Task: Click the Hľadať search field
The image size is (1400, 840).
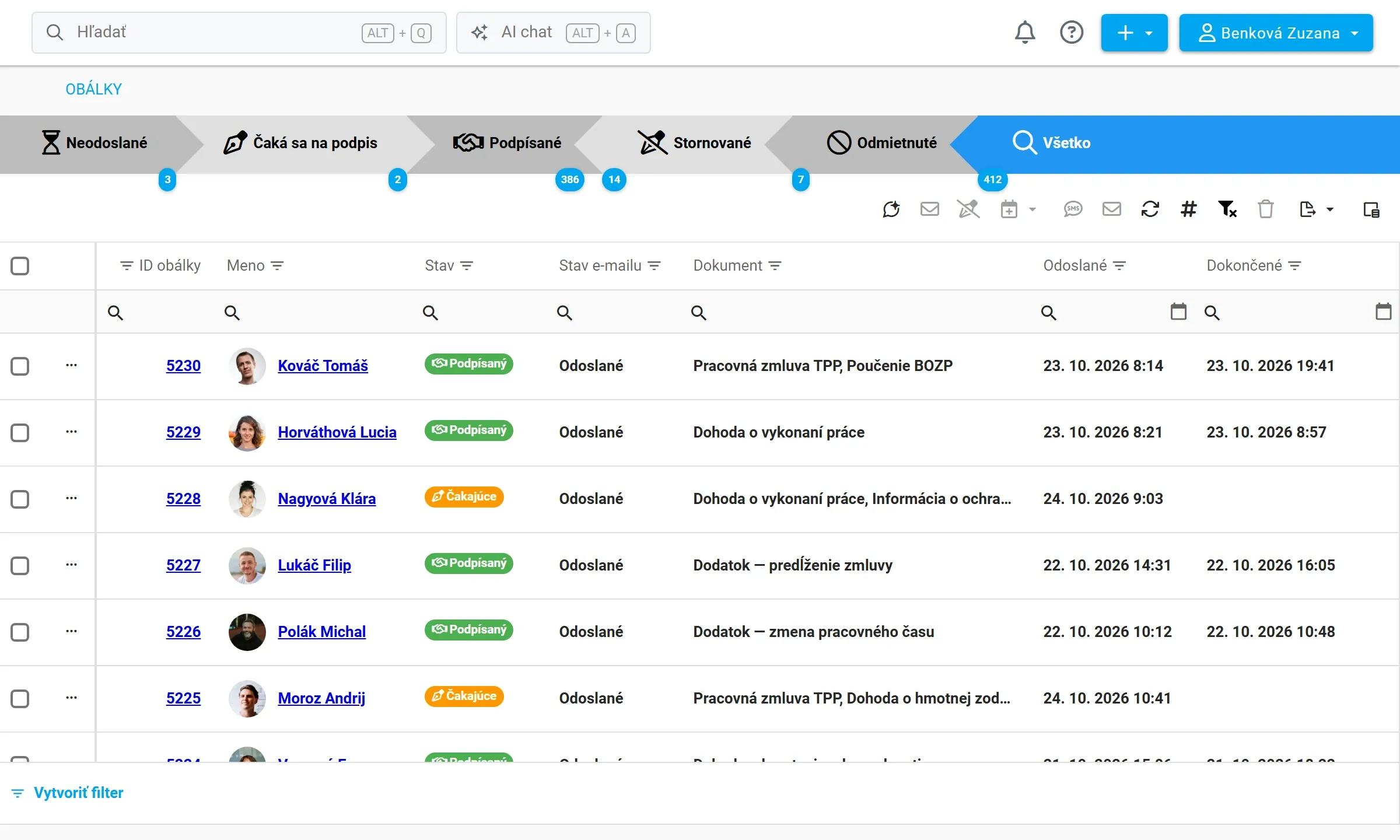Action: click(x=239, y=33)
